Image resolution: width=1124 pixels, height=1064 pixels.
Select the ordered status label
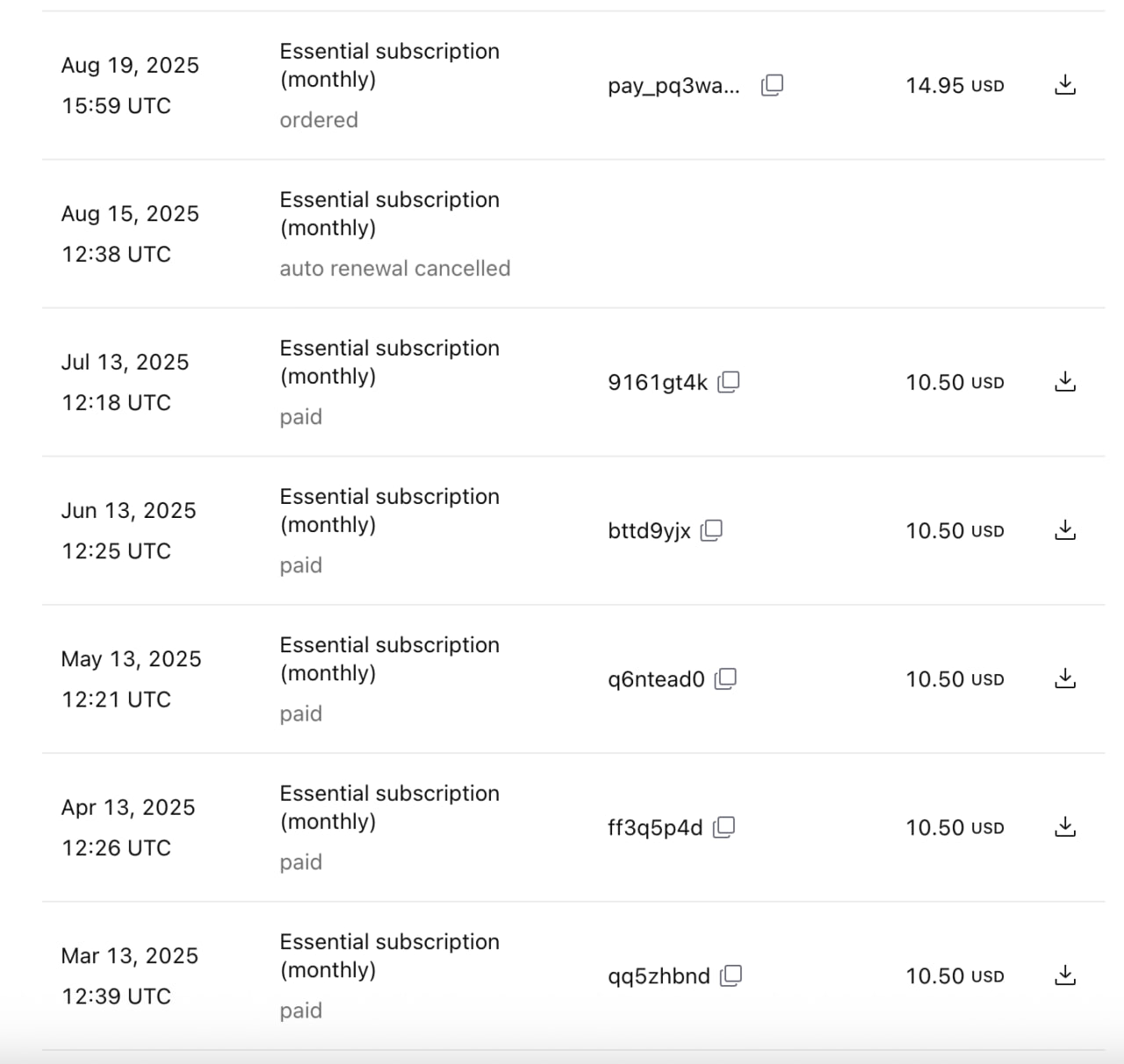click(319, 120)
